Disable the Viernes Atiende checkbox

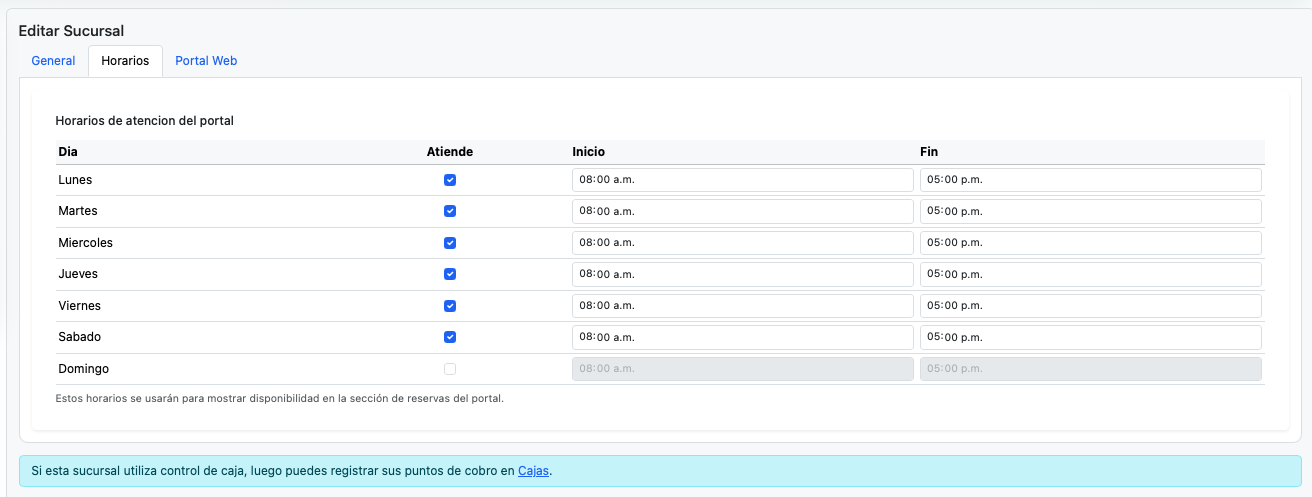pos(450,306)
